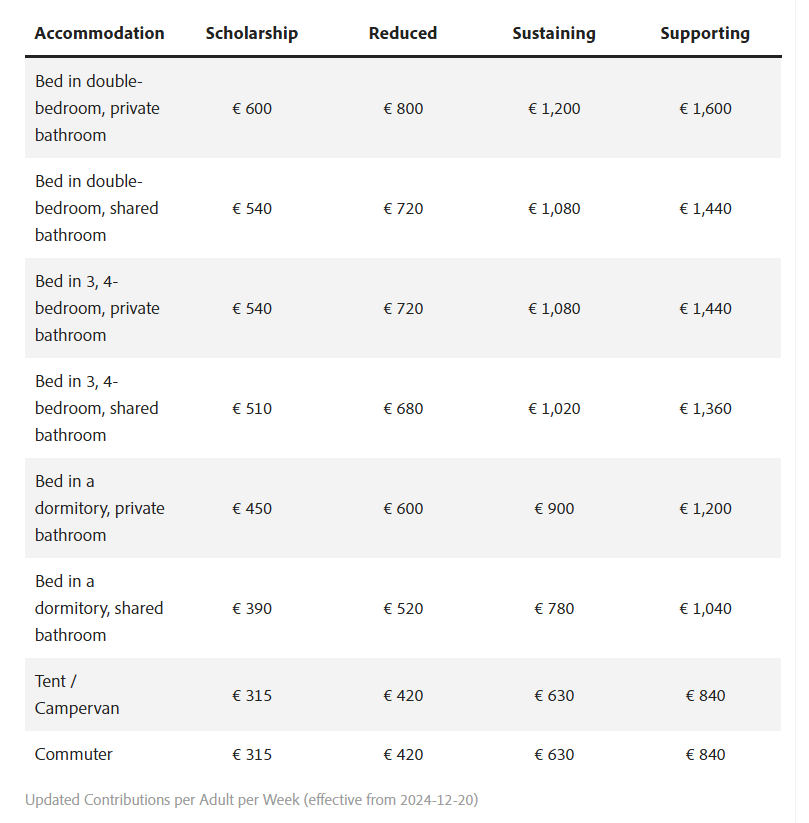The image size is (809, 823).
Task: Select the € 600 Scholarship price in first row
Action: pyautogui.click(x=251, y=108)
